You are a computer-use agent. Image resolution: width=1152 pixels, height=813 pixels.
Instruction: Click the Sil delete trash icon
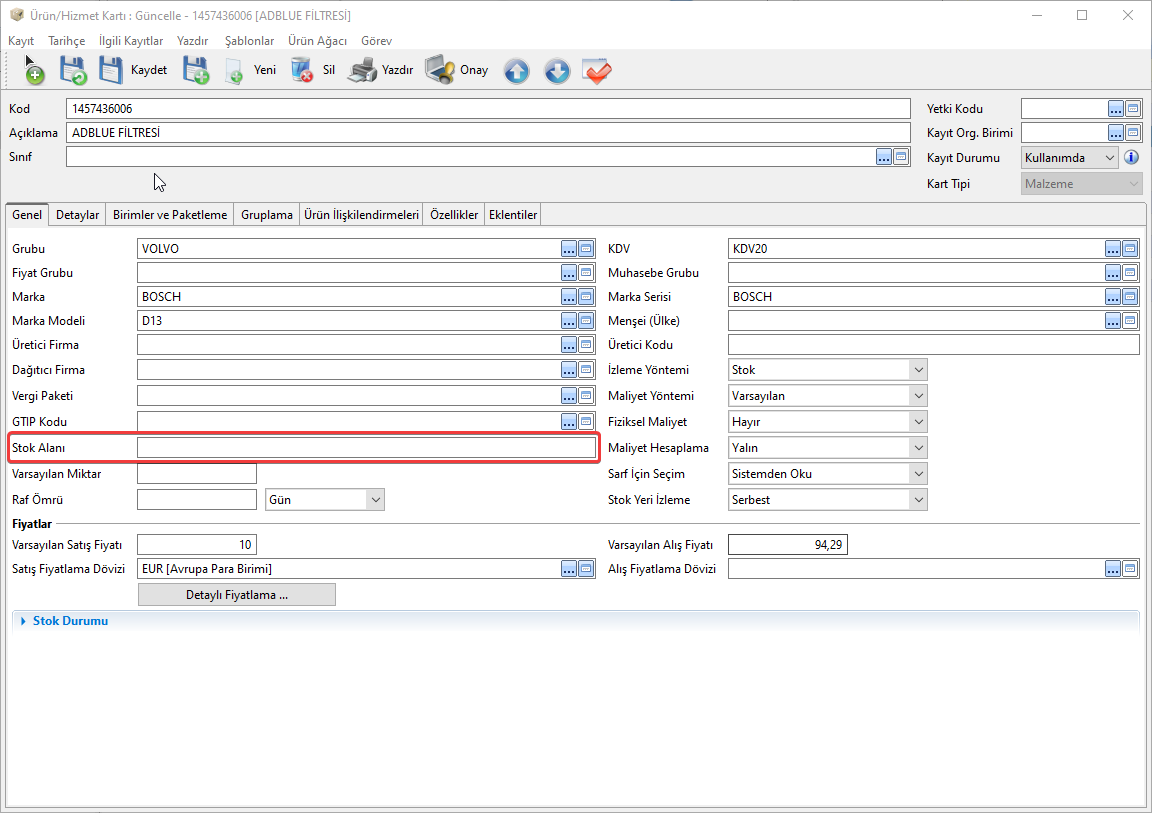[301, 71]
